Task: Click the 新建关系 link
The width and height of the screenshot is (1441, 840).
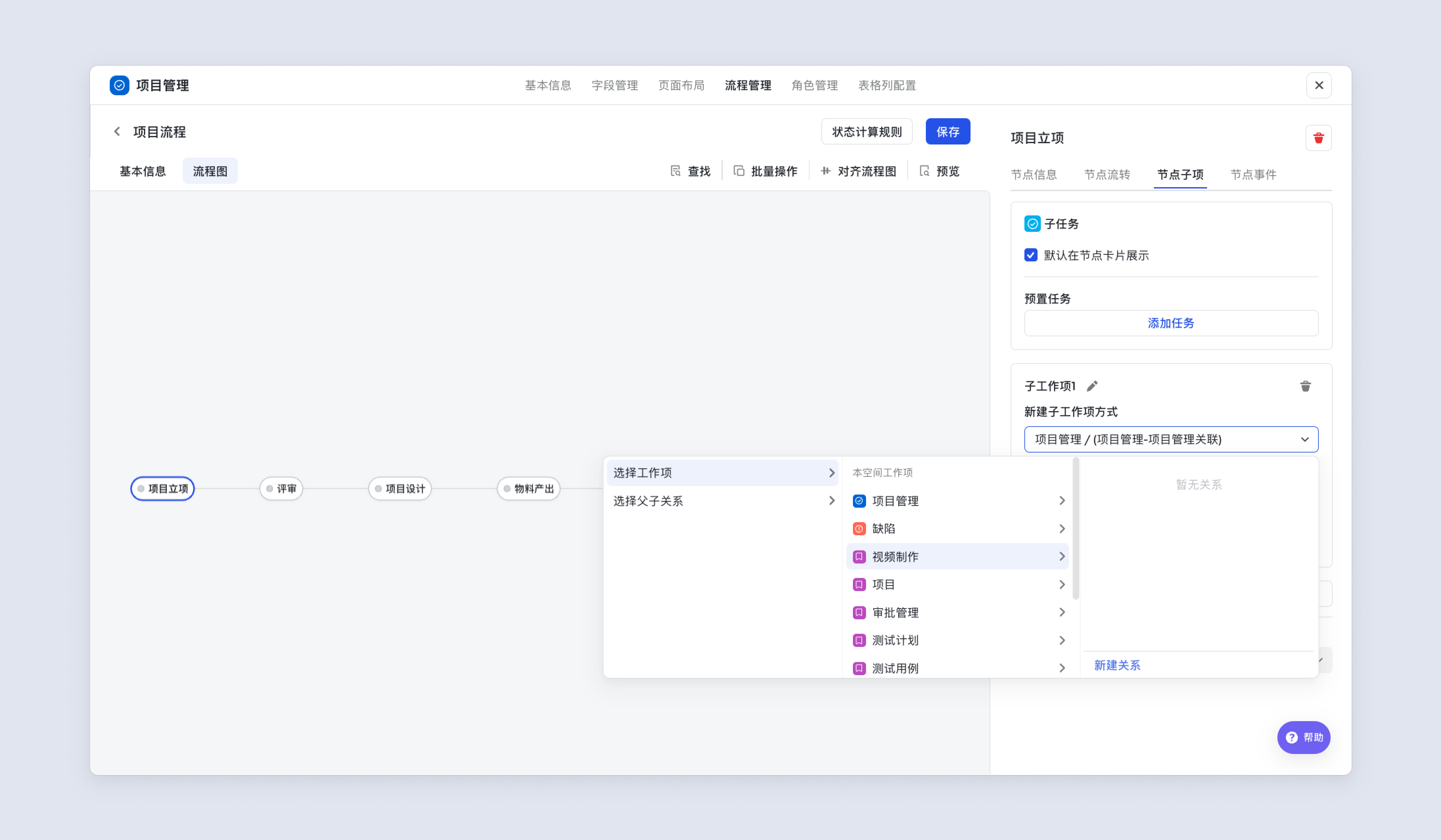Action: tap(1117, 665)
